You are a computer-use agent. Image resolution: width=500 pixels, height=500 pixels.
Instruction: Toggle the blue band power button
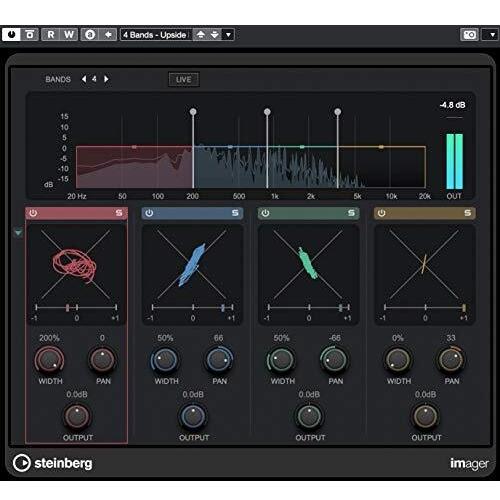pos(149,213)
